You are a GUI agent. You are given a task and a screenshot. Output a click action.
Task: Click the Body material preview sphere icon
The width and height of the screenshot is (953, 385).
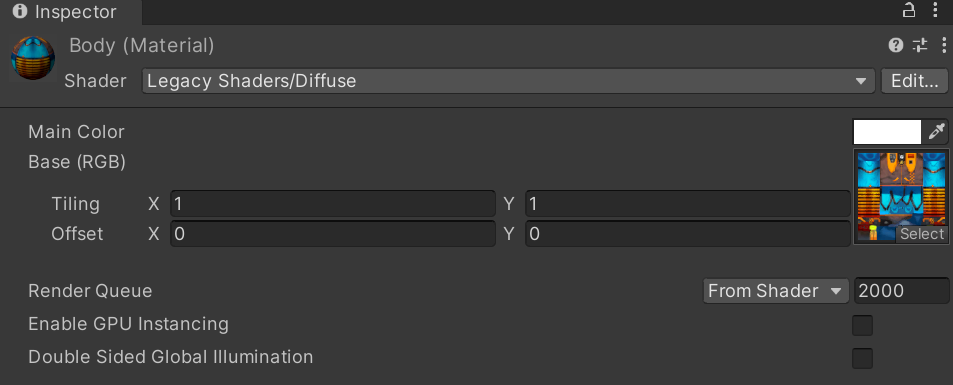pos(33,58)
